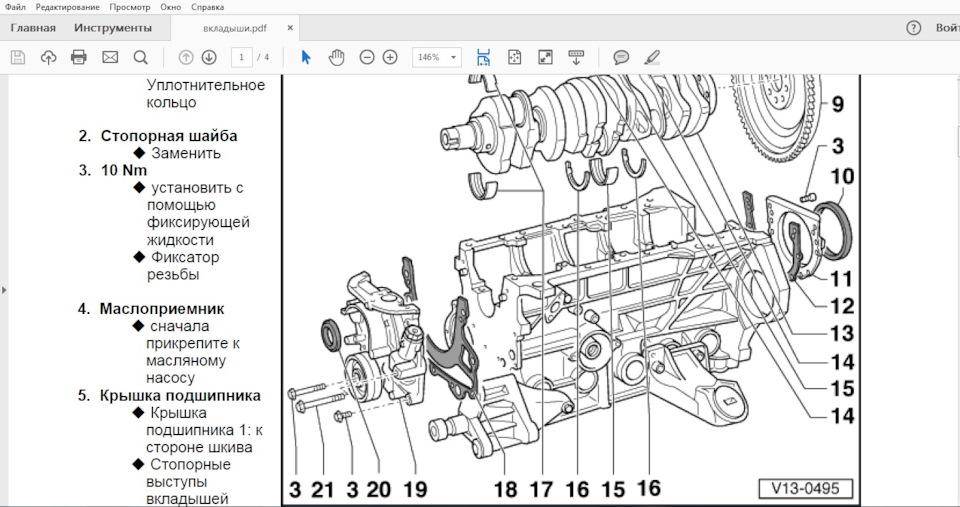Image resolution: width=960 pixels, height=507 pixels.
Task: Open the Редактирование menu
Action: tap(67, 7)
